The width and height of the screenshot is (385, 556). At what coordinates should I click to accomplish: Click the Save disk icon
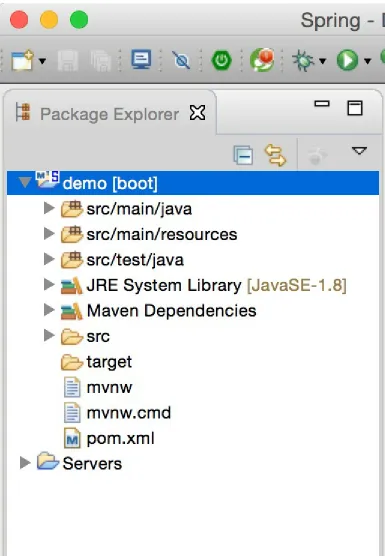pyautogui.click(x=68, y=61)
